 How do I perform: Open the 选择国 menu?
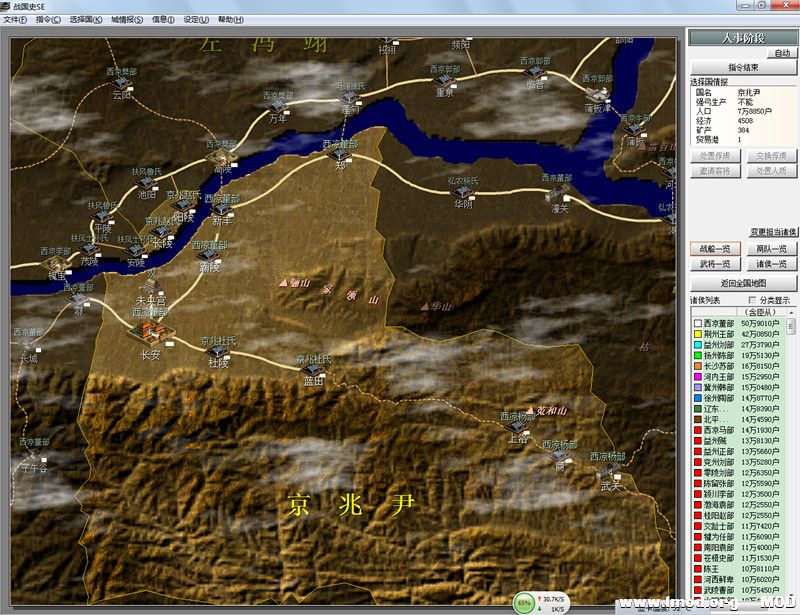click(85, 19)
